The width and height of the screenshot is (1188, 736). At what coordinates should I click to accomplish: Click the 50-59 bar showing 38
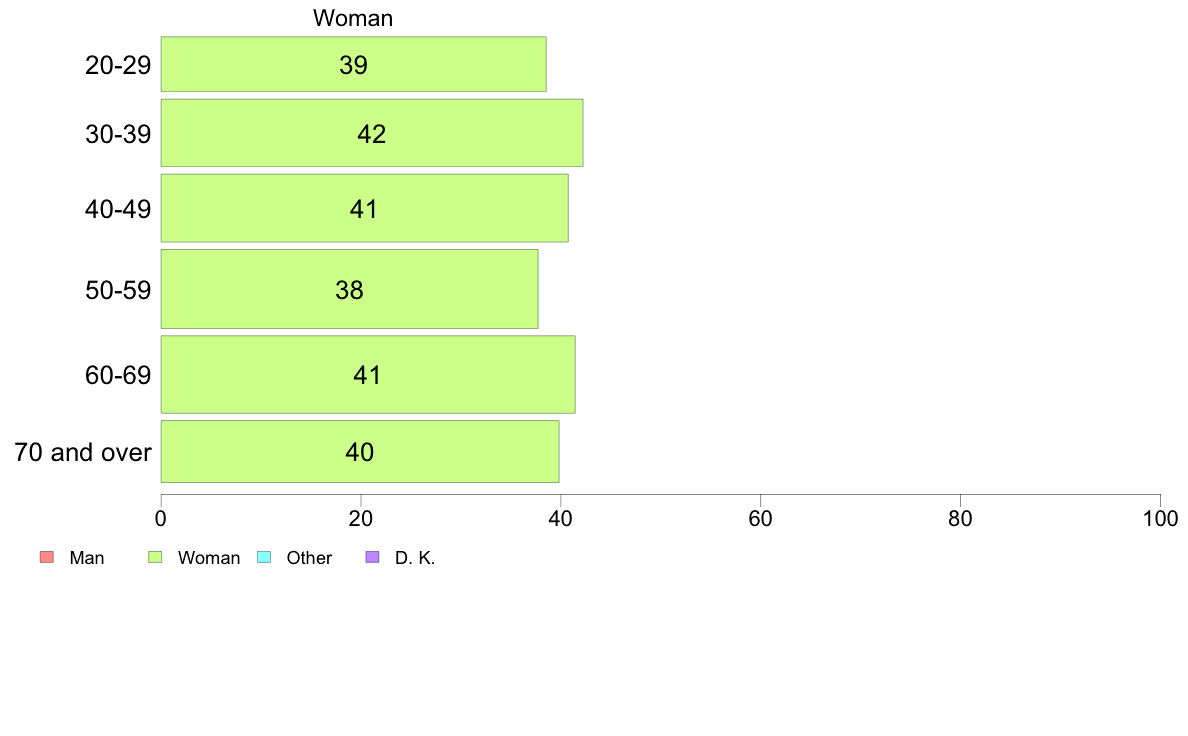pos(349,289)
